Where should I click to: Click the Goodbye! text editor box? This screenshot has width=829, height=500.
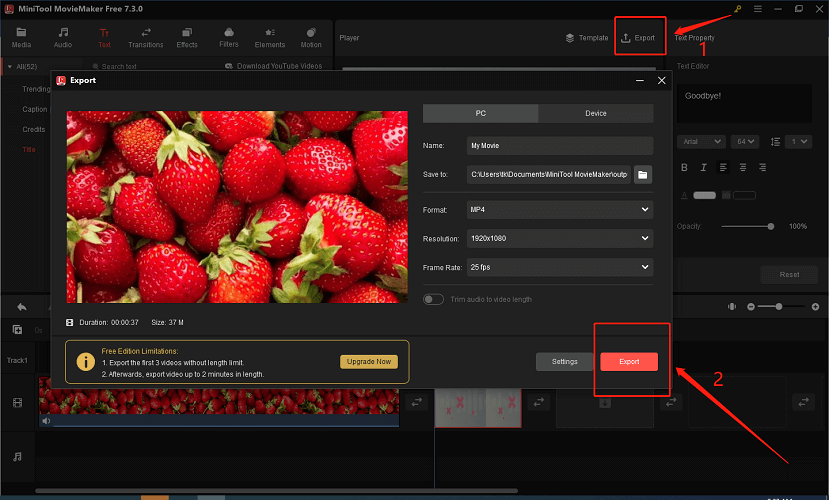(744, 104)
